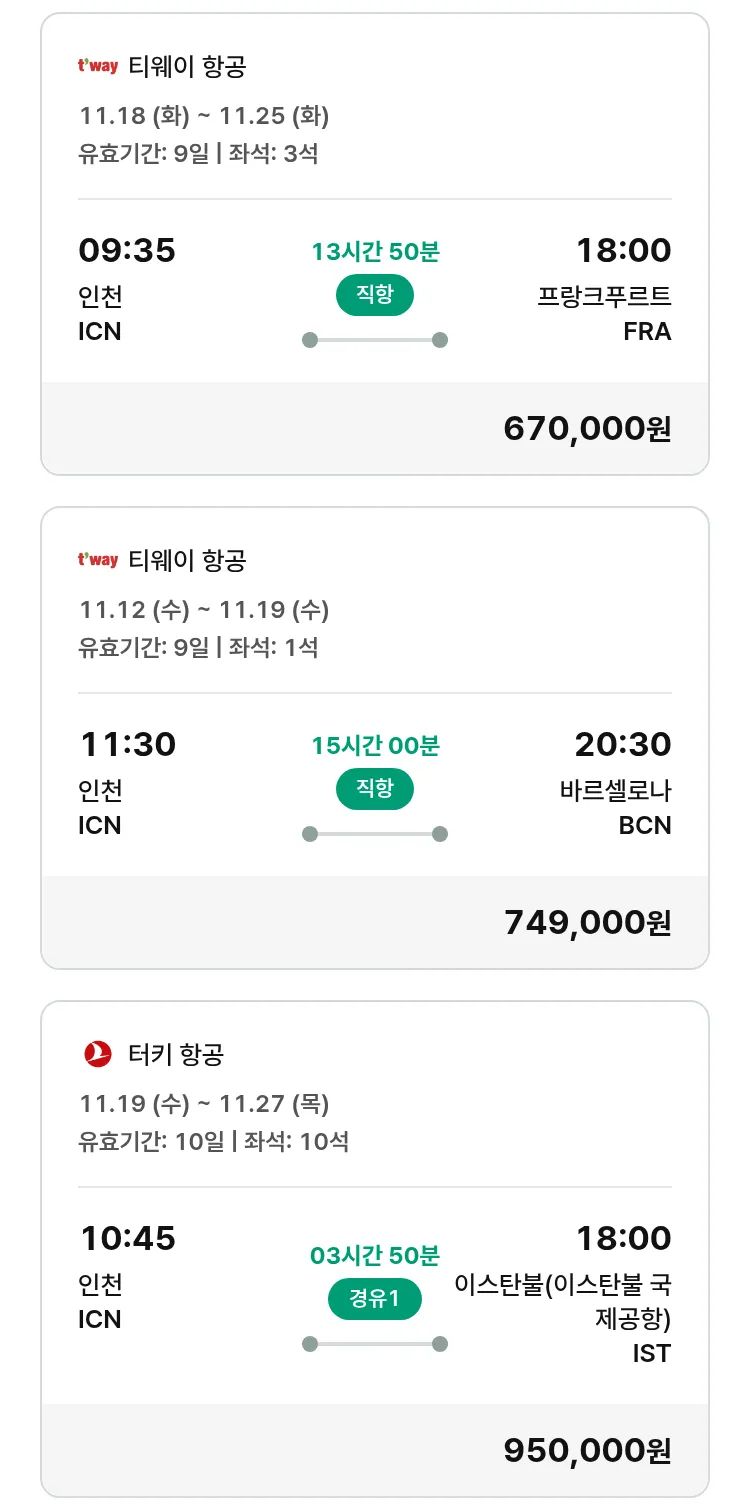Select the 670,000원 Frankfurt fare

coord(587,428)
